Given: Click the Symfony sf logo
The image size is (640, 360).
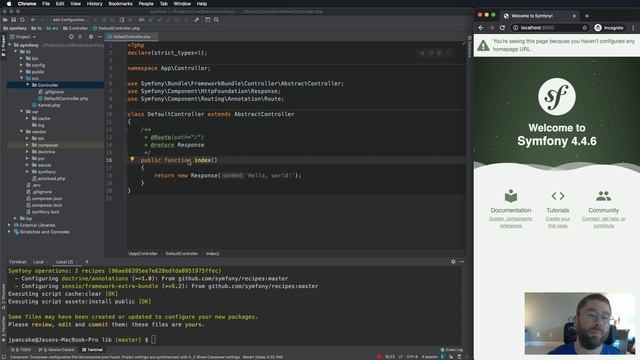Looking at the screenshot, I should pos(557,97).
